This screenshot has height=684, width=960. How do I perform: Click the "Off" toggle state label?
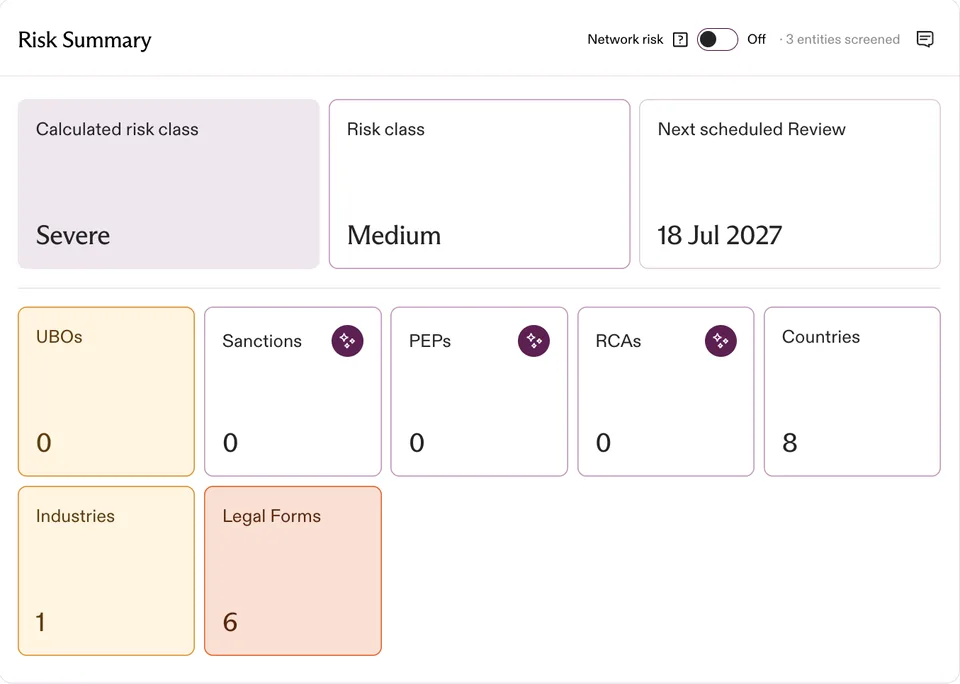(x=756, y=40)
